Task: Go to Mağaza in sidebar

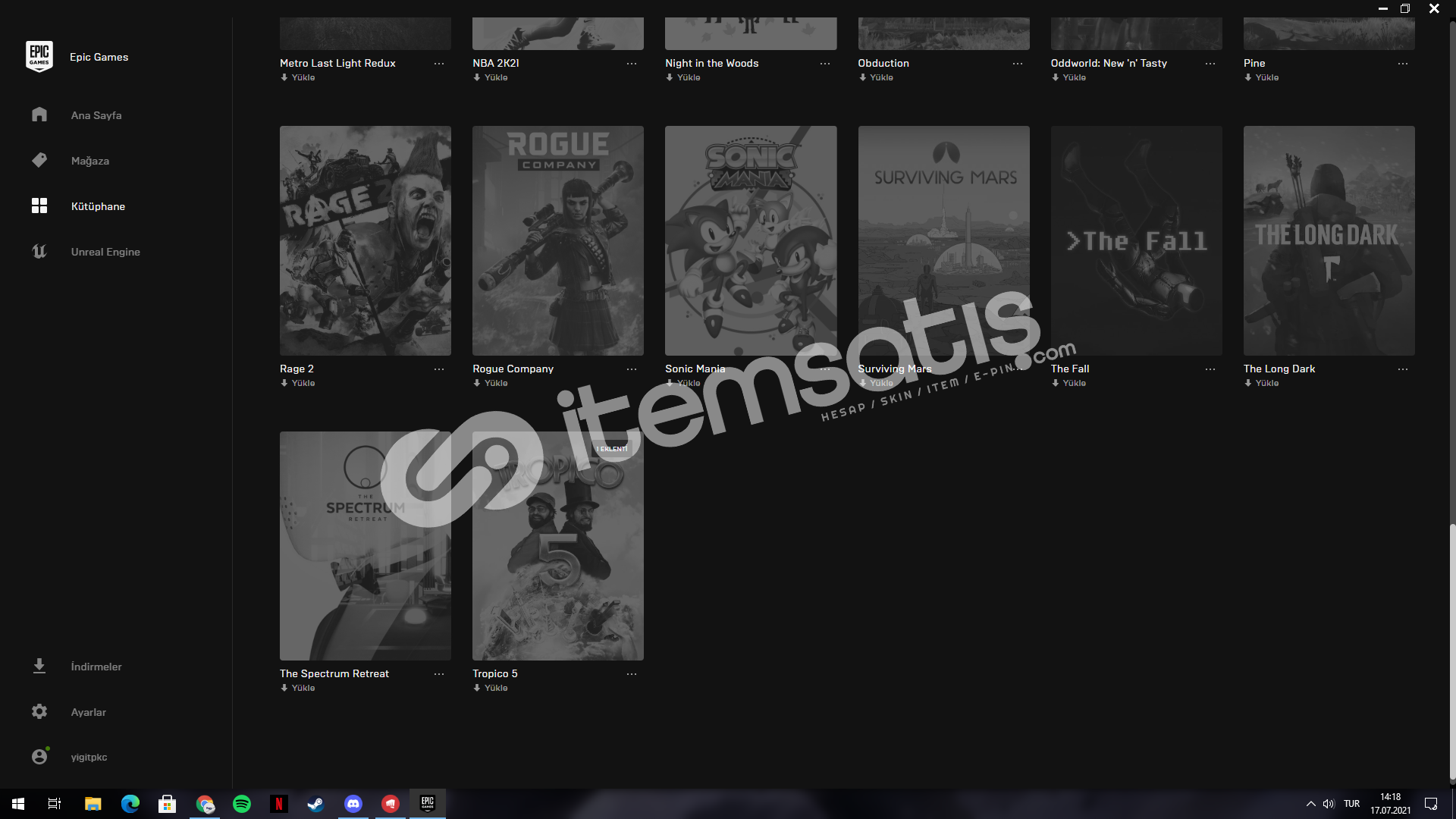Action: [x=90, y=161]
